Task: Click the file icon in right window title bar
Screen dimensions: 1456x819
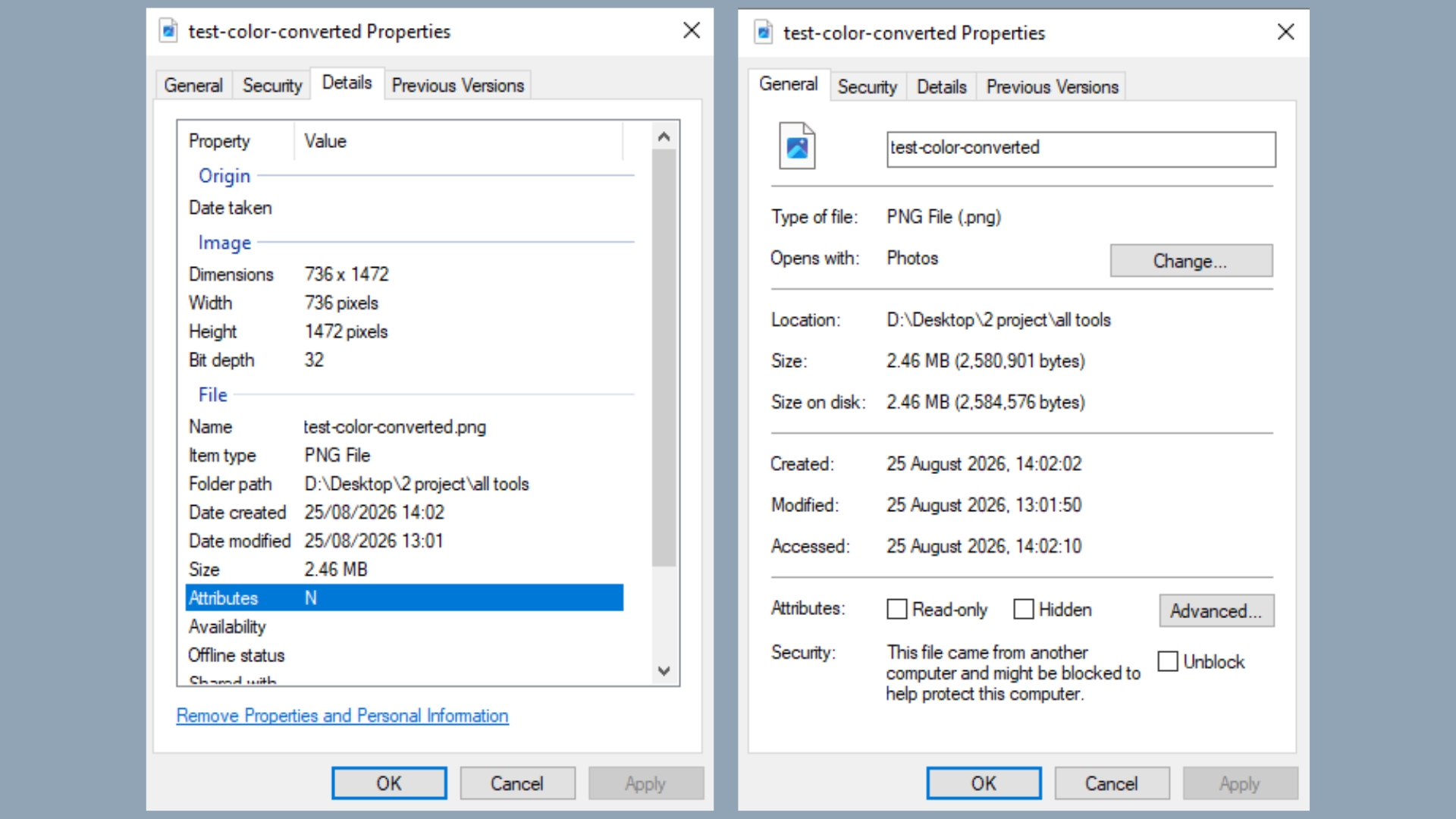Action: 764,33
